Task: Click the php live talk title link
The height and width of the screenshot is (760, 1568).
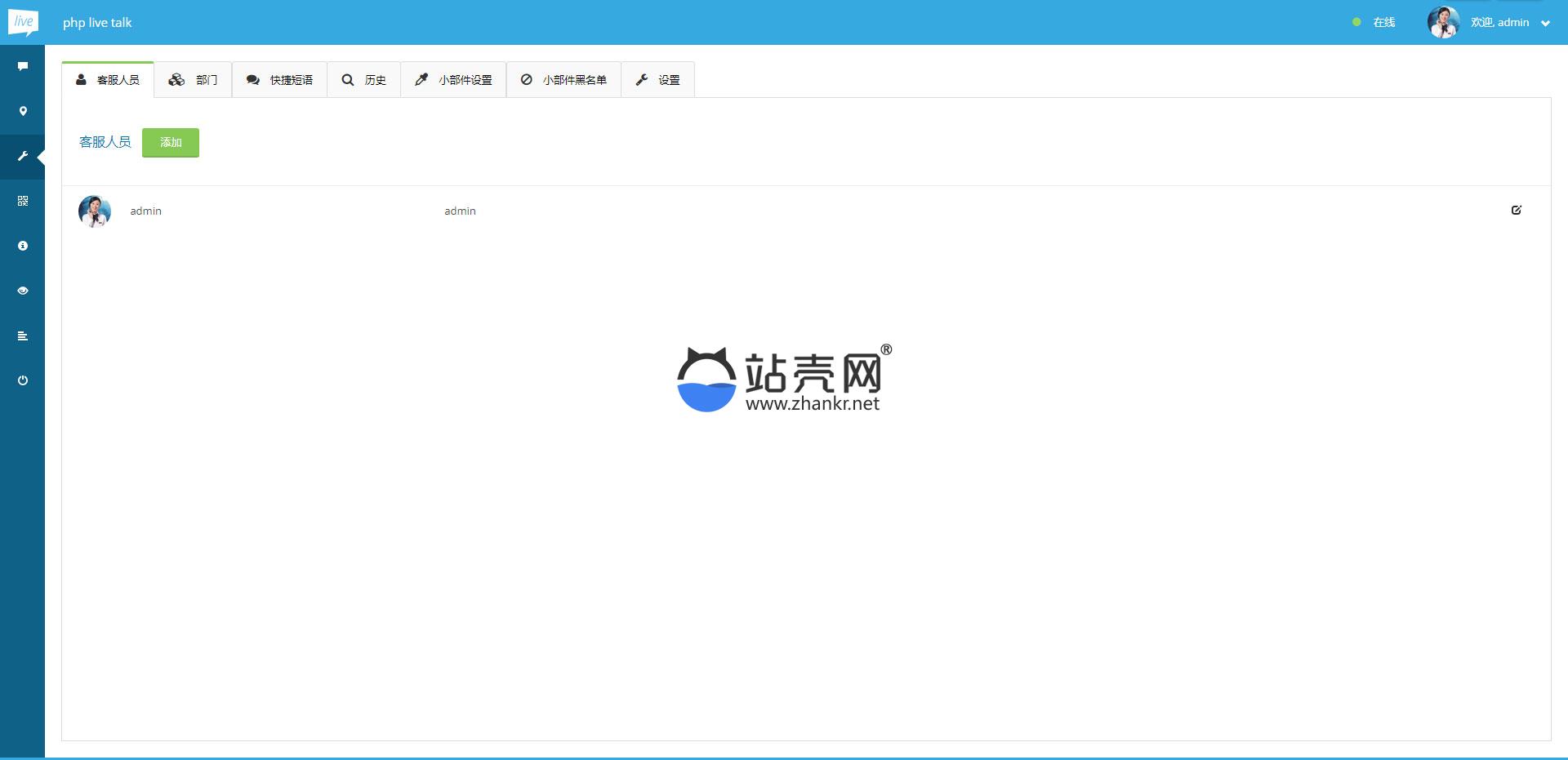Action: click(x=97, y=23)
